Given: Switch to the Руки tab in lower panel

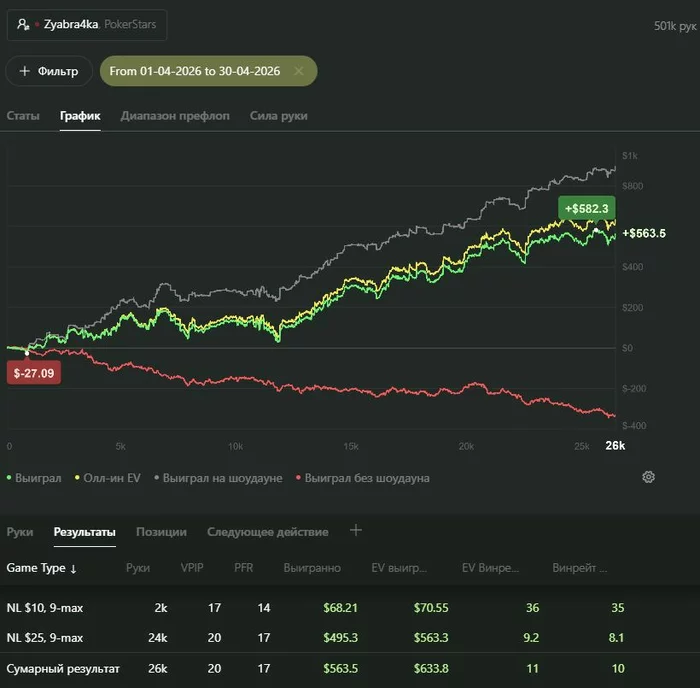Looking at the screenshot, I should click(20, 532).
